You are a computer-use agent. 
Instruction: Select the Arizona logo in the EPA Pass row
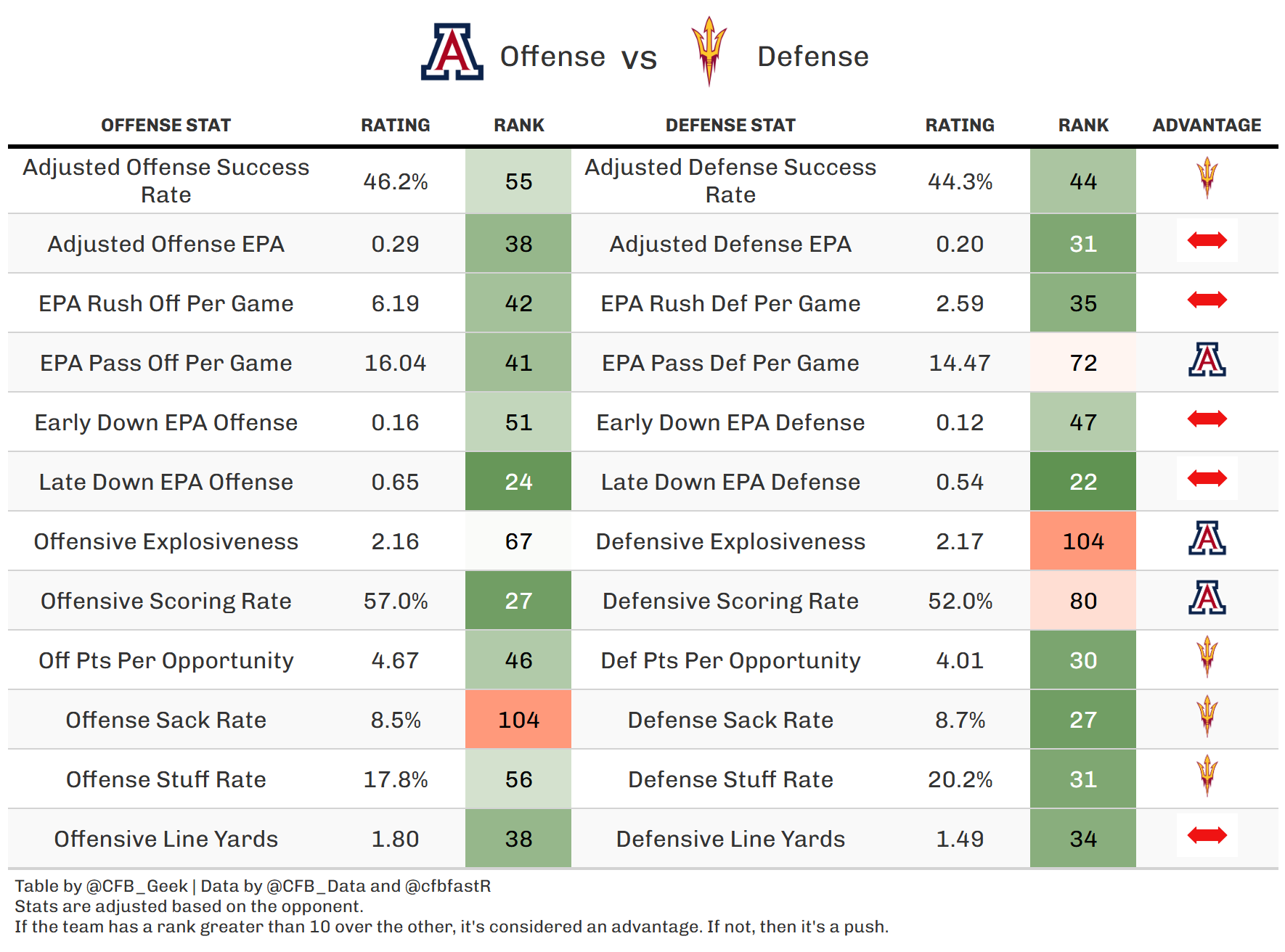click(x=1207, y=360)
